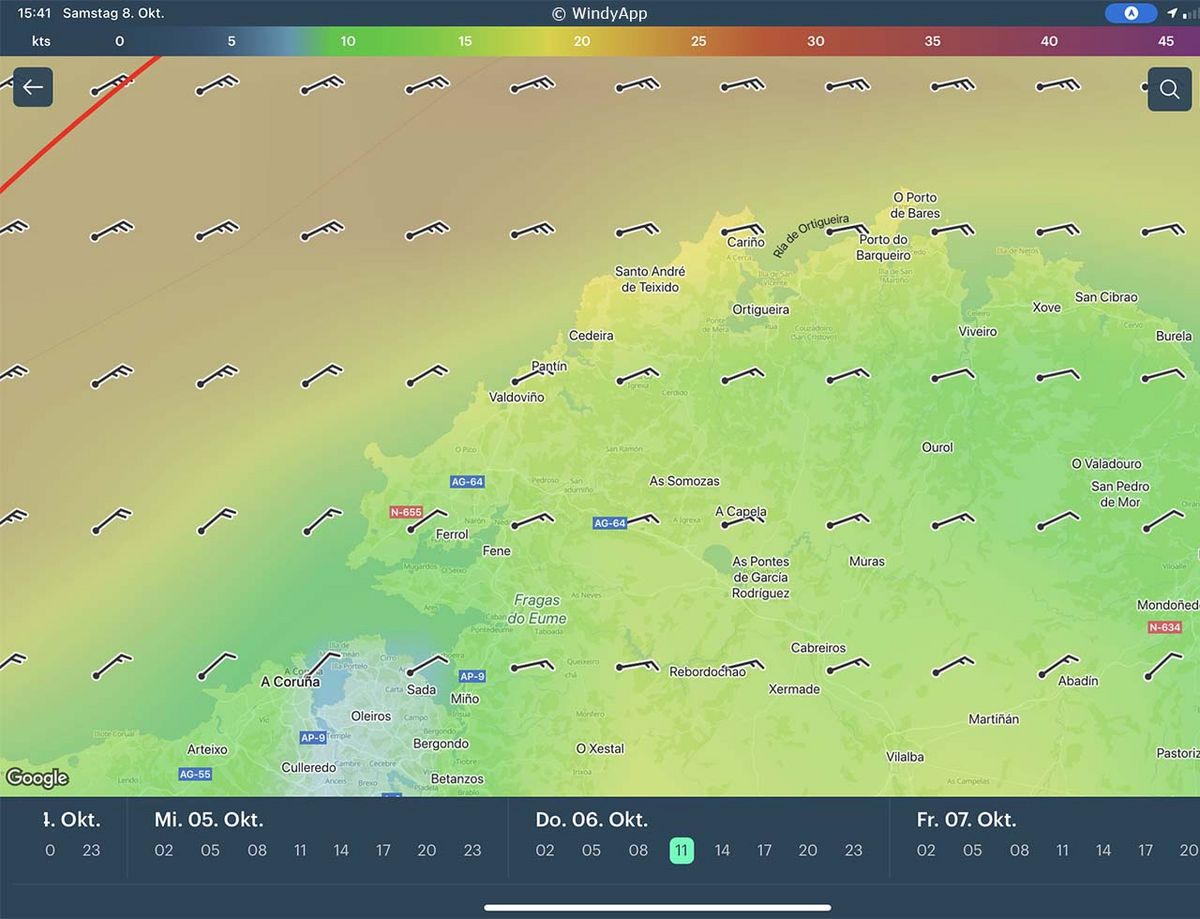This screenshot has height=919, width=1200.
Task: Select hour 02 on Fr. 07. Okt.
Action: coord(926,851)
